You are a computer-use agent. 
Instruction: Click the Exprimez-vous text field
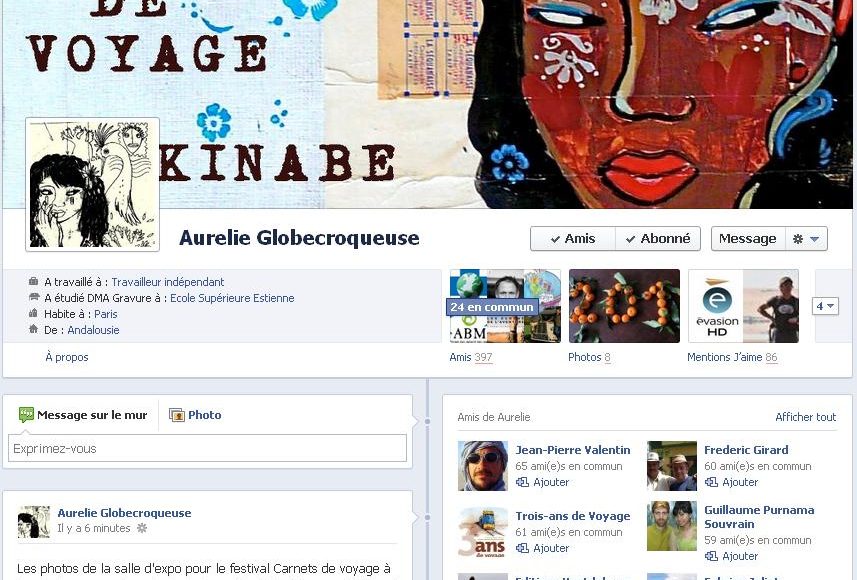tap(207, 448)
